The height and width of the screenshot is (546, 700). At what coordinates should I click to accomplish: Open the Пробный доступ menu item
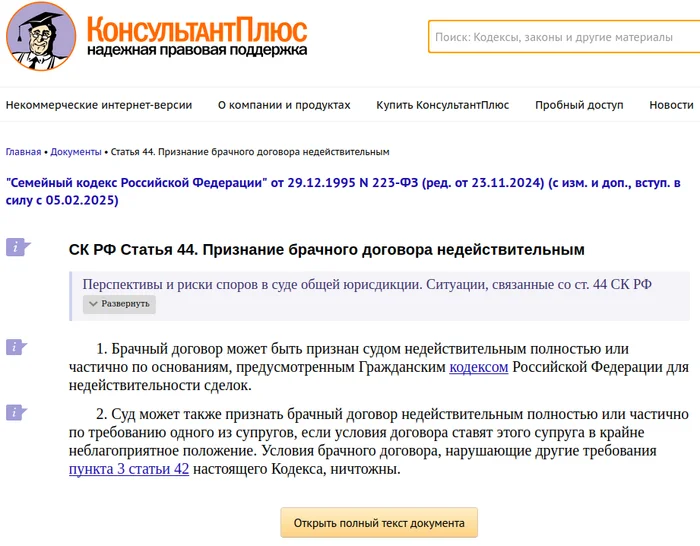point(578,105)
